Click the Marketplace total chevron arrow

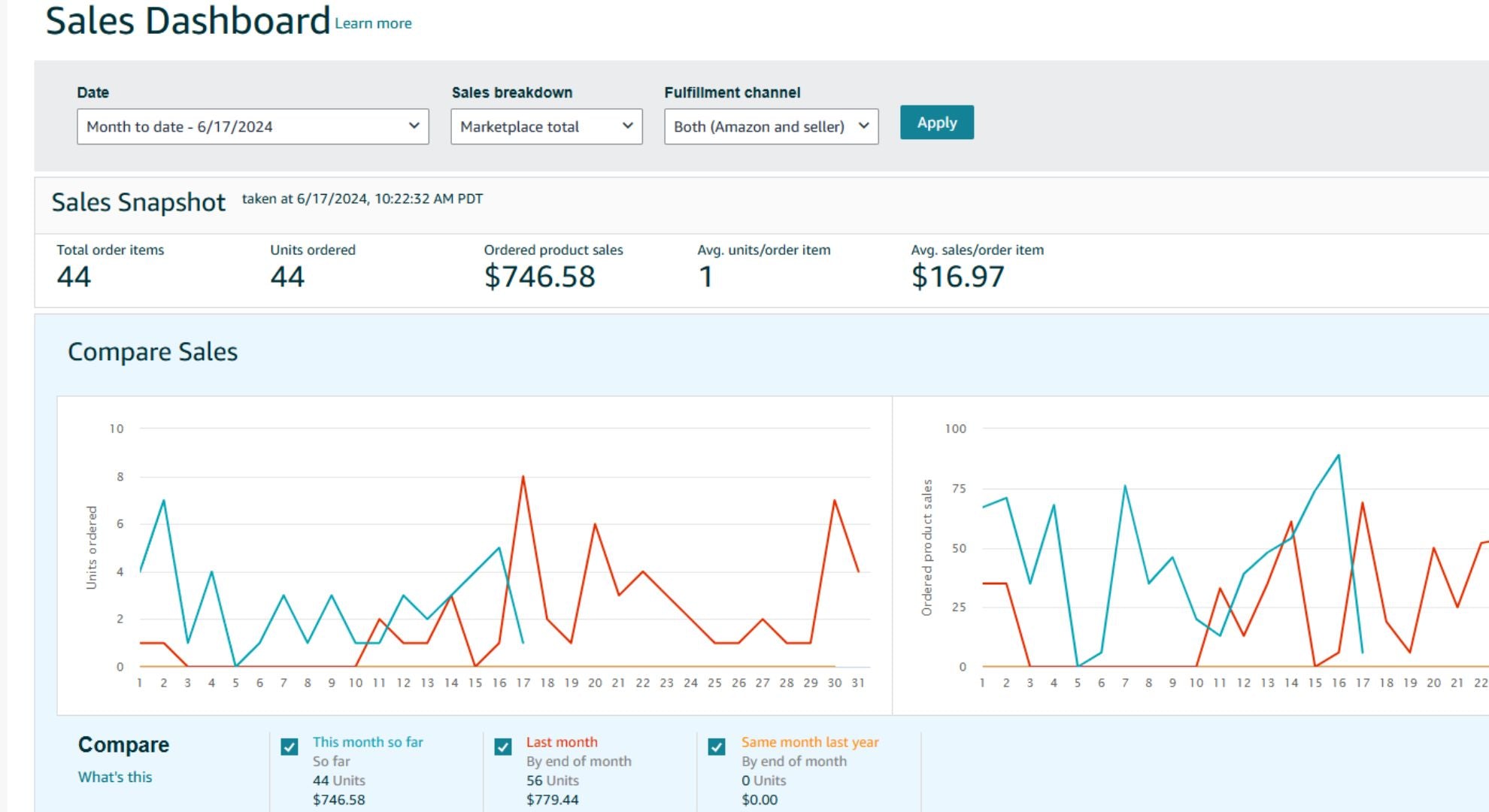pos(627,126)
